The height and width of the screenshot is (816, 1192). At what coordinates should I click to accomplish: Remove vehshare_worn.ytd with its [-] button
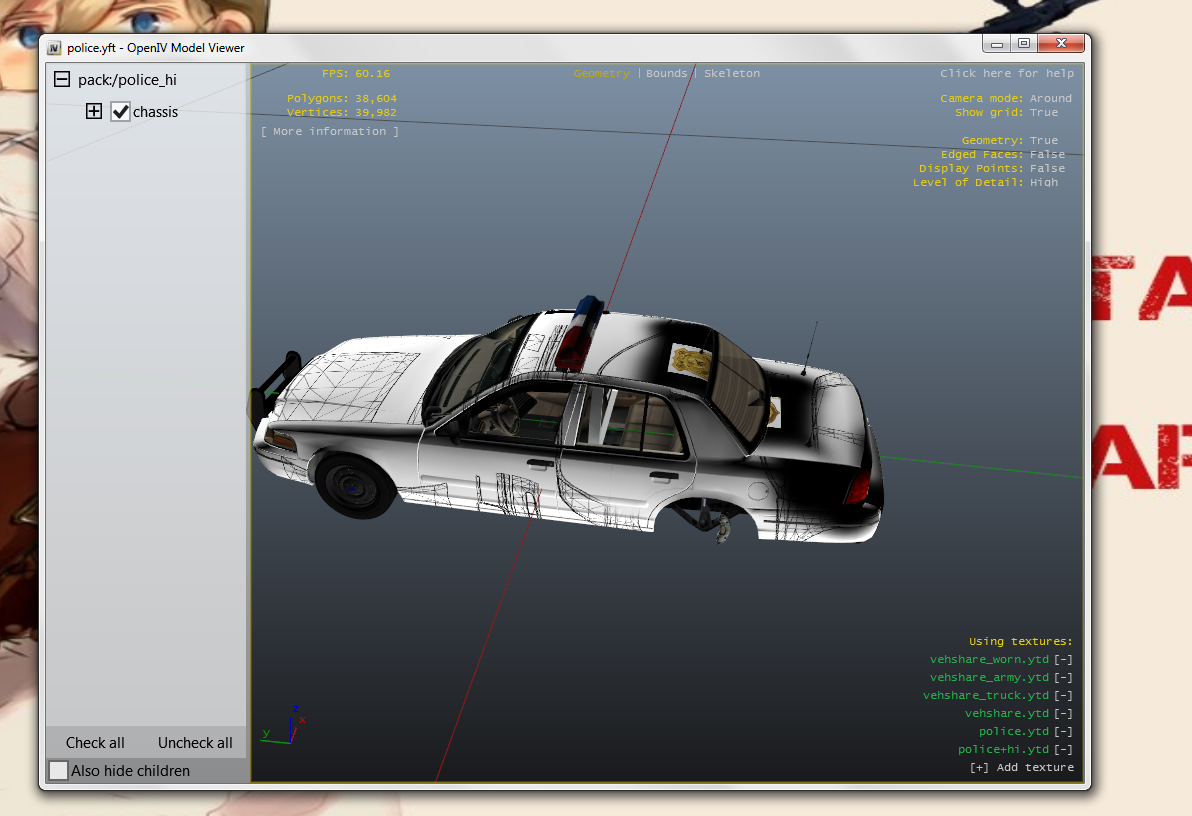click(1064, 659)
